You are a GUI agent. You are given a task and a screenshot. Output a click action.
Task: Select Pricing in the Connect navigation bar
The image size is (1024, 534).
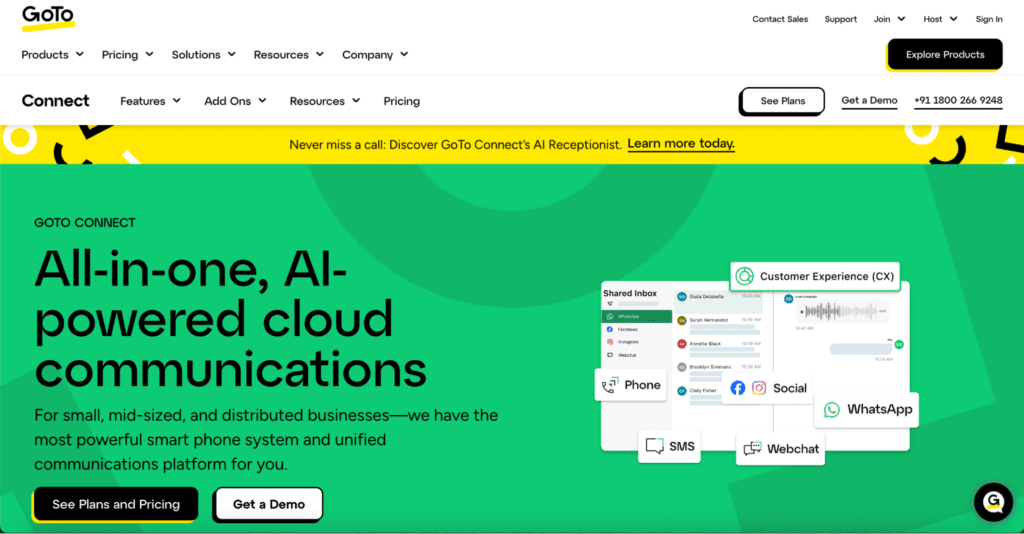coord(401,101)
